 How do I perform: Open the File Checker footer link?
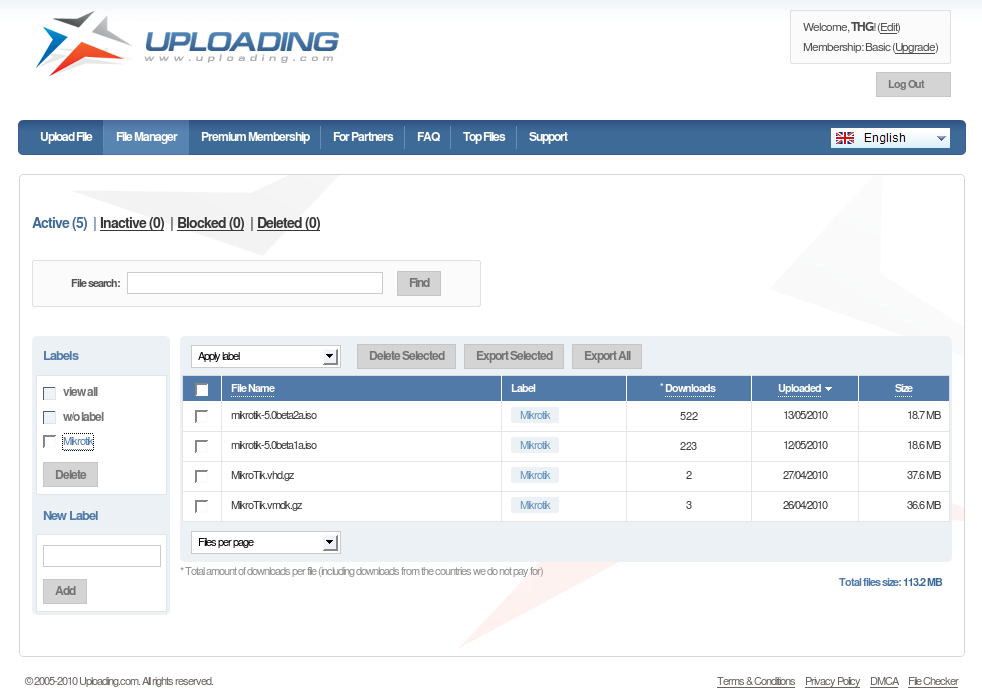(933, 681)
